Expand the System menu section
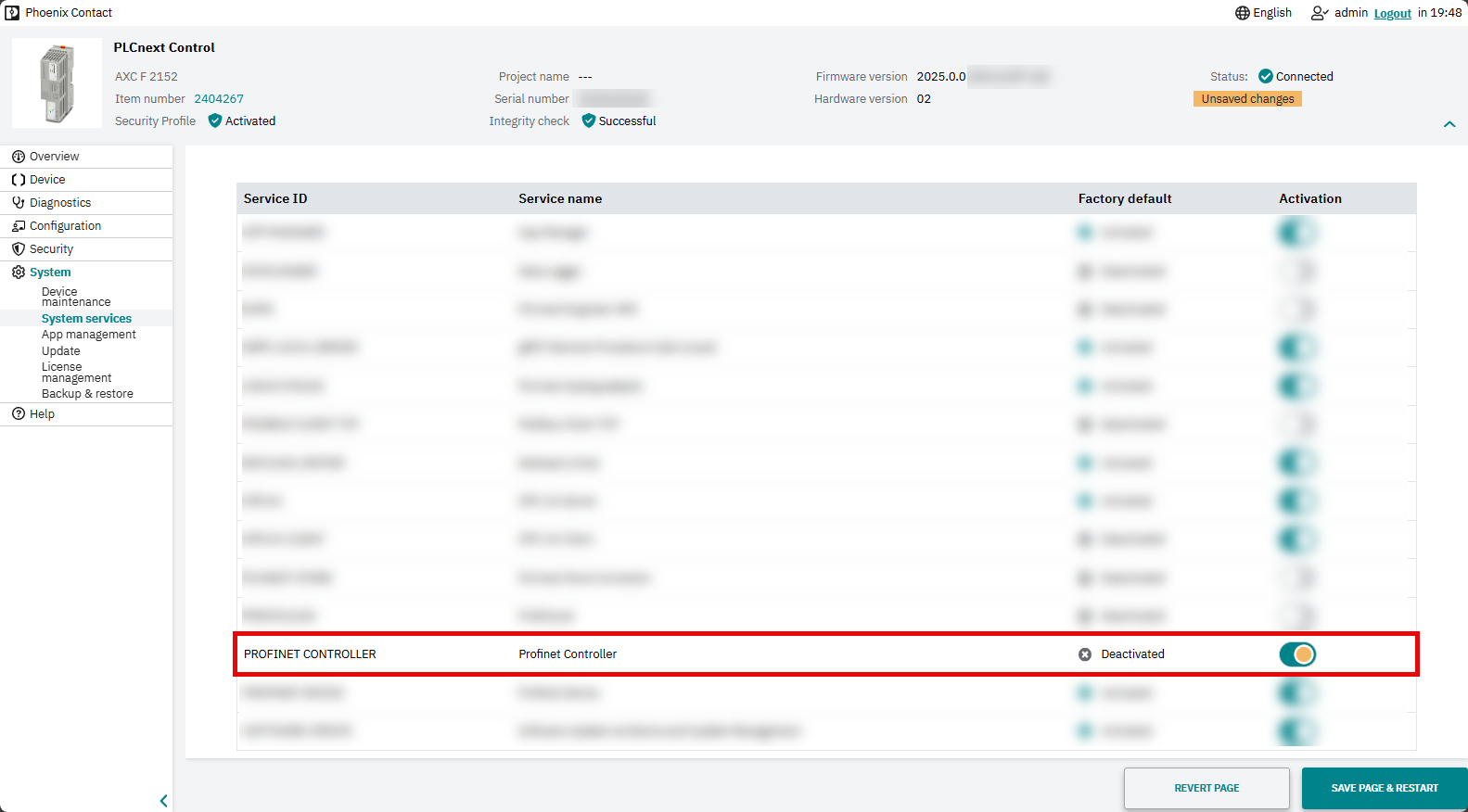The image size is (1468, 812). [86, 272]
